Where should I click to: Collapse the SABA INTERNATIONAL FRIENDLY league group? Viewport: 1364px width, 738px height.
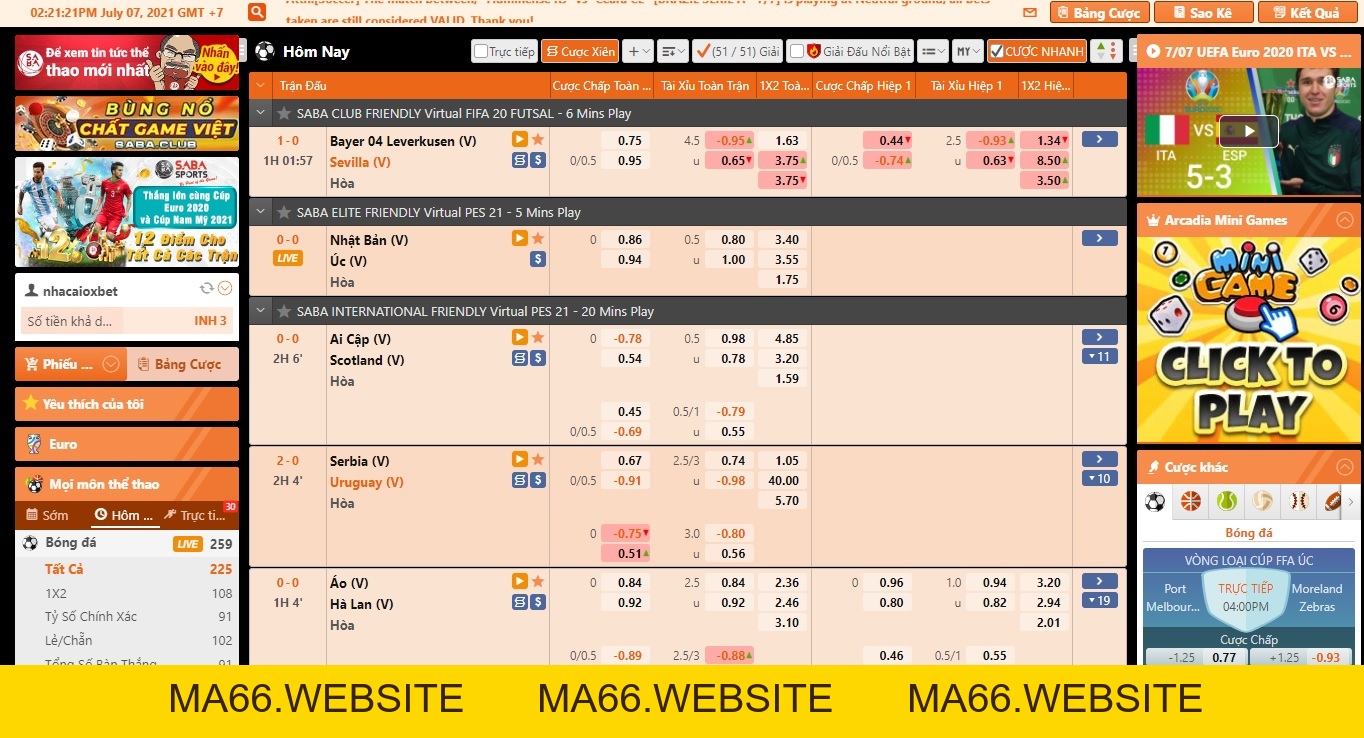[x=262, y=312]
